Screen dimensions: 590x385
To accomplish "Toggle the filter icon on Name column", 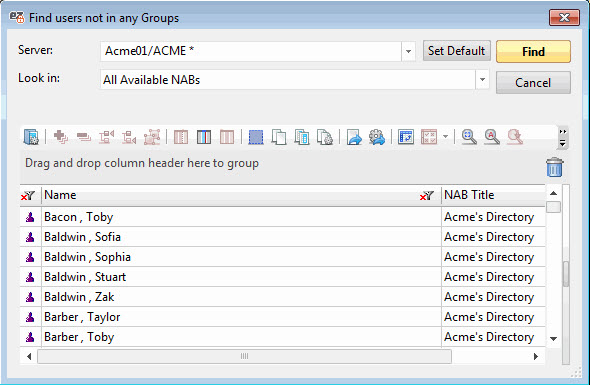I will click(x=427, y=196).
